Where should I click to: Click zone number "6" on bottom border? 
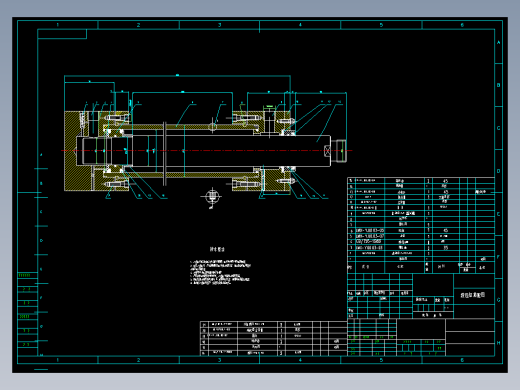[462, 360]
